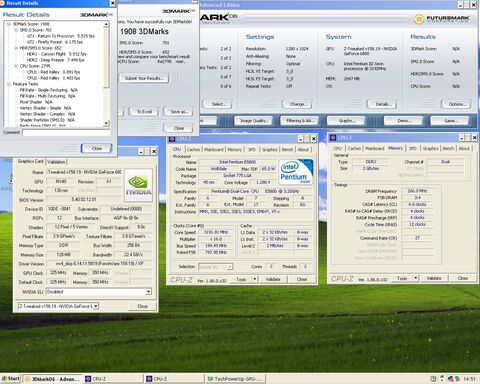The image size is (480, 384).
Task: Open the Tools dropdown arrow in CPU-Z processor window
Action: coord(255,279)
